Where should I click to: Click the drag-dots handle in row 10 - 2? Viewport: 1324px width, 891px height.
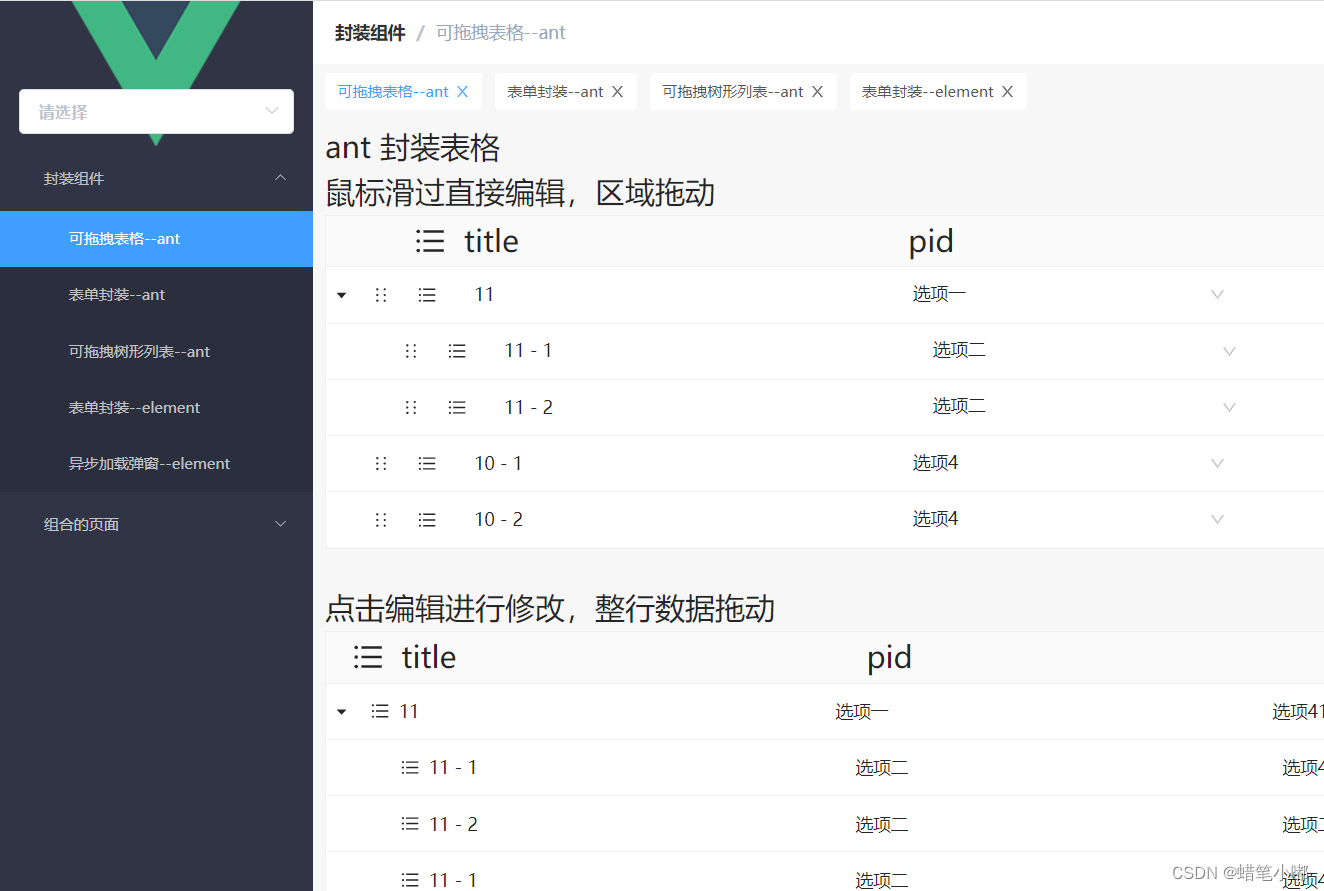coord(381,519)
